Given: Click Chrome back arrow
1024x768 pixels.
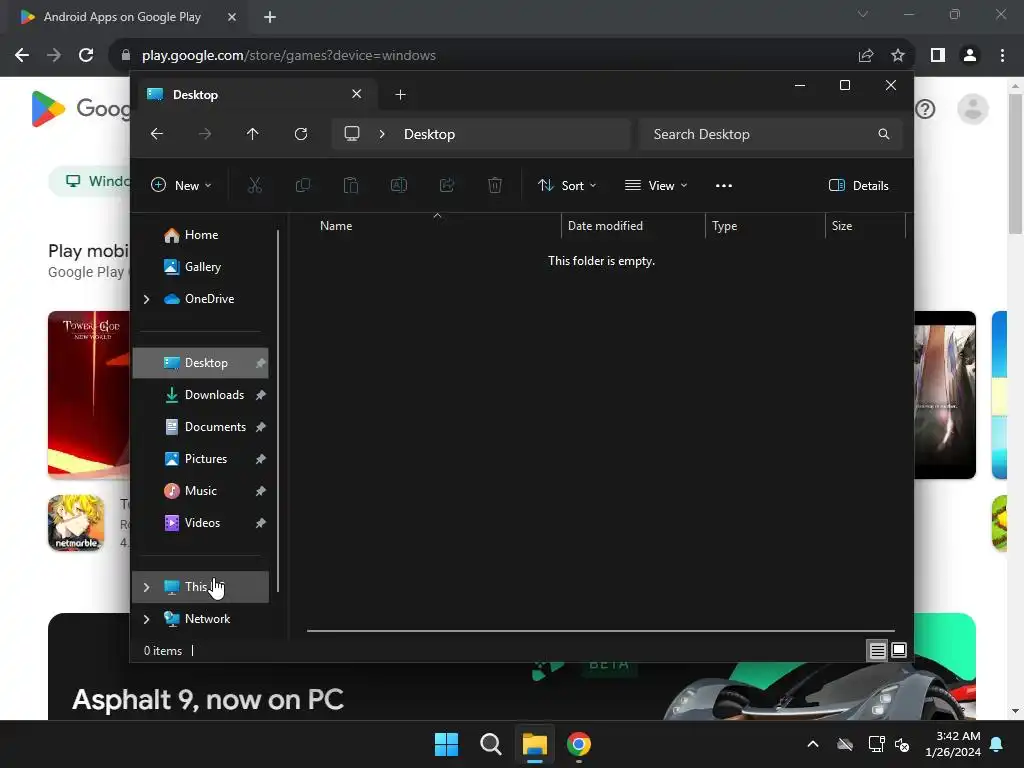Looking at the screenshot, I should (22, 56).
